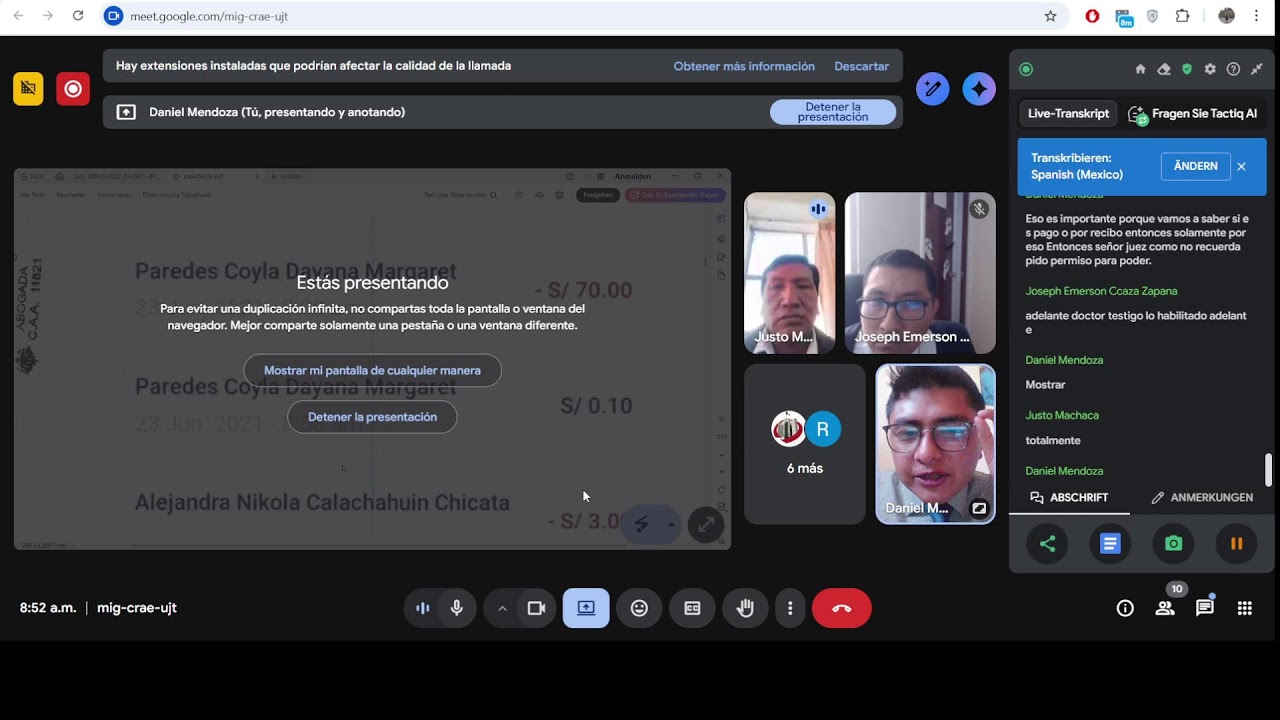Viewport: 1280px width, 720px height.
Task: Click the blue document icon in Tactiq
Action: pos(1110,544)
